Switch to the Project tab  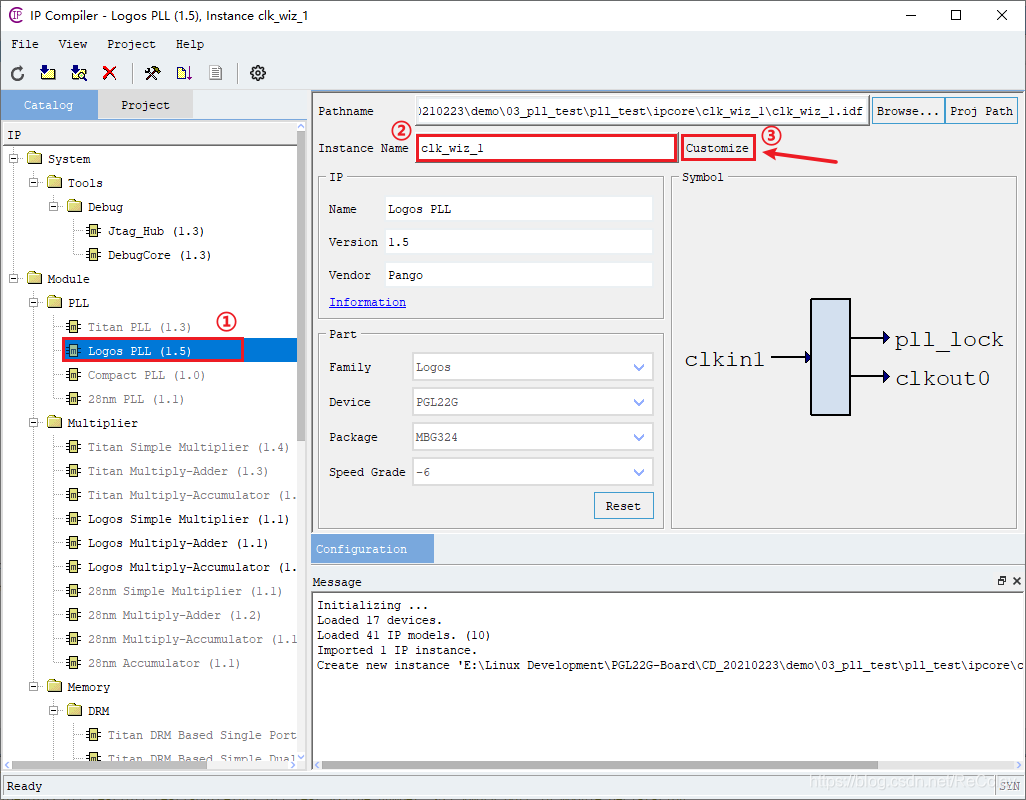click(145, 105)
